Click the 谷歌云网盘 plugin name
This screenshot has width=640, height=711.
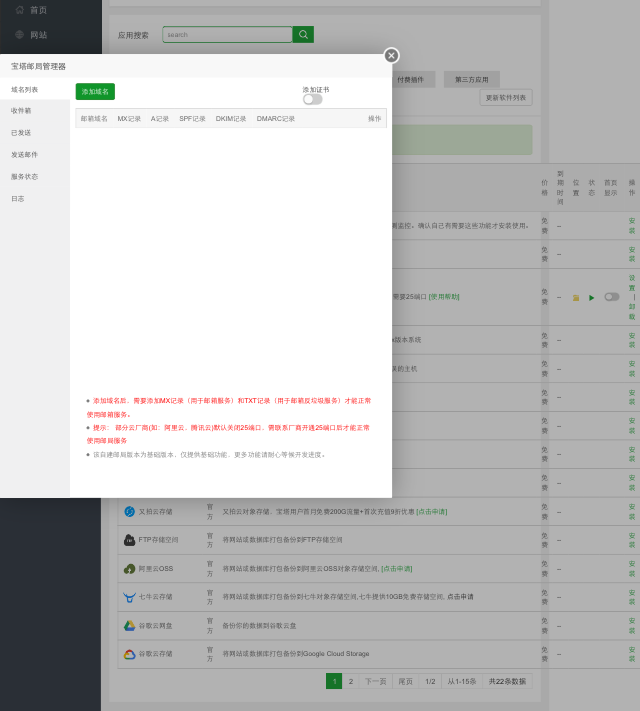(x=155, y=626)
